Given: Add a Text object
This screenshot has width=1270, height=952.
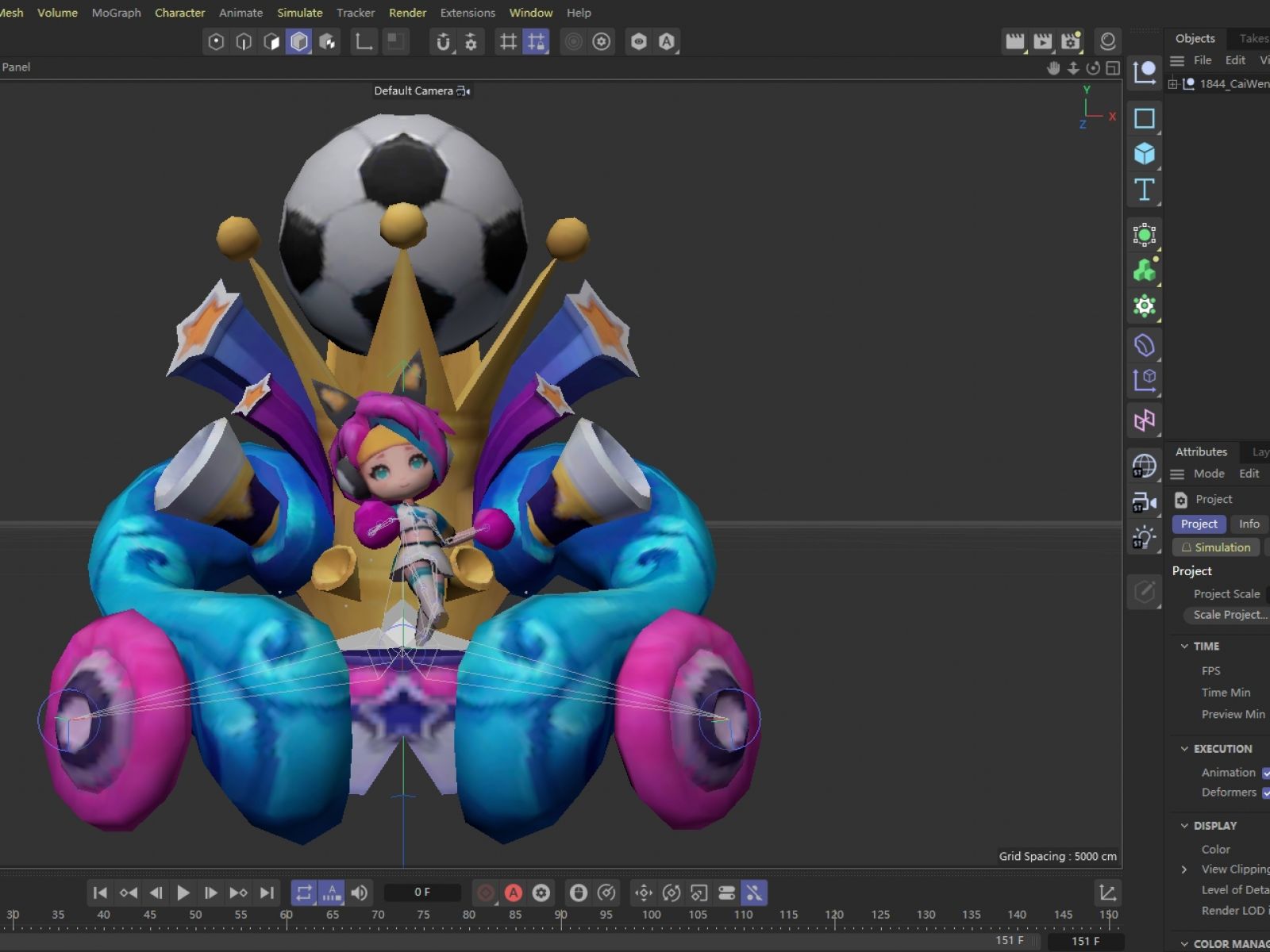Looking at the screenshot, I should pos(1144,190).
